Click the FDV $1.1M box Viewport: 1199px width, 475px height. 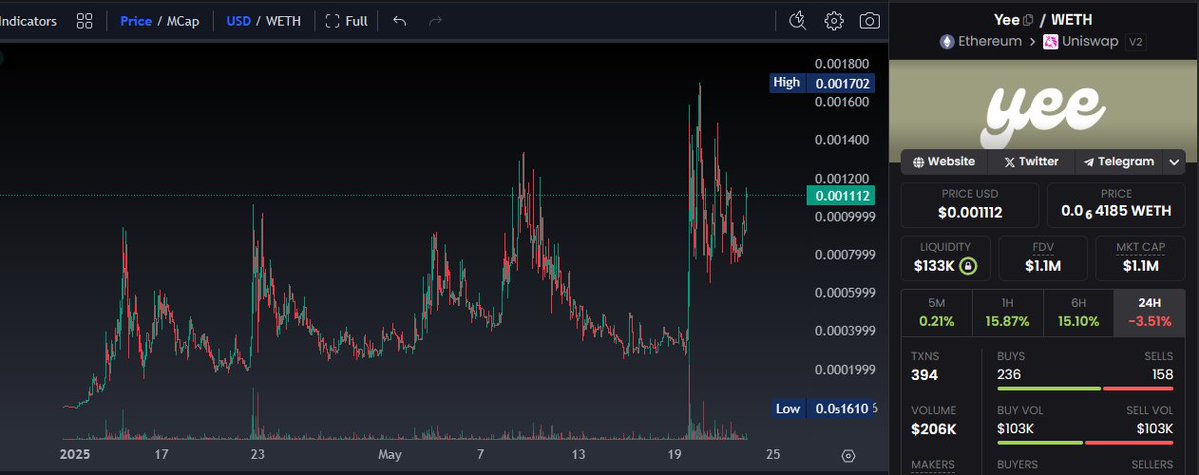tap(1042, 258)
